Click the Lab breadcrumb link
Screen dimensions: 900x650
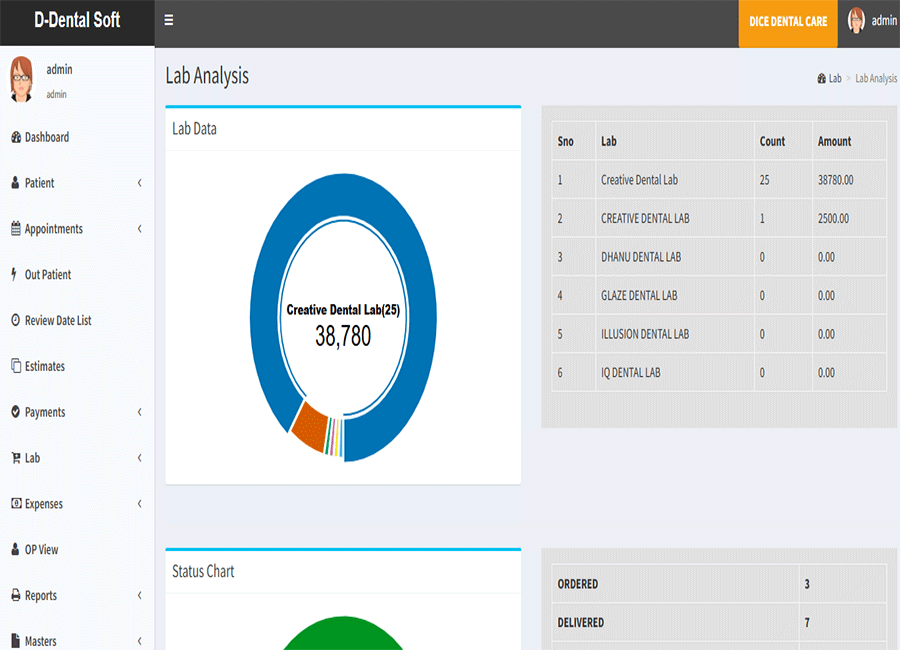click(x=834, y=78)
